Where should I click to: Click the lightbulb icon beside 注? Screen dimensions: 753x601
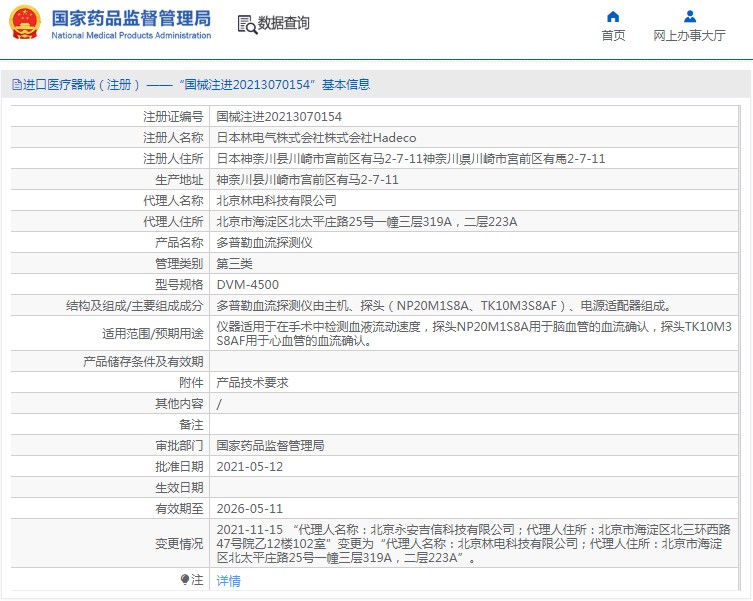(185, 580)
